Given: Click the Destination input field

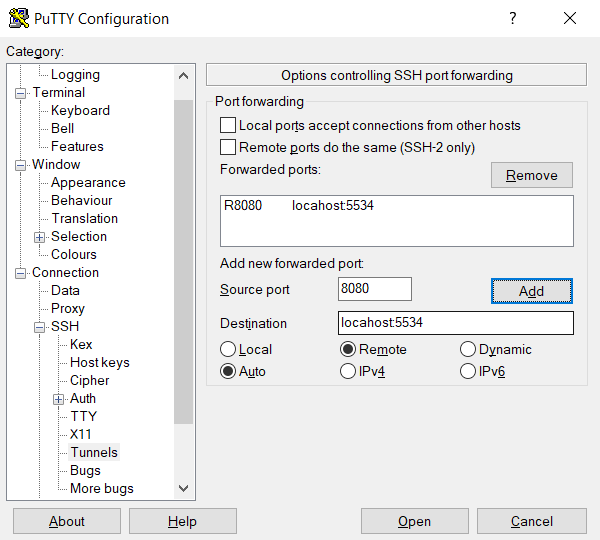Looking at the screenshot, I should click(x=456, y=323).
